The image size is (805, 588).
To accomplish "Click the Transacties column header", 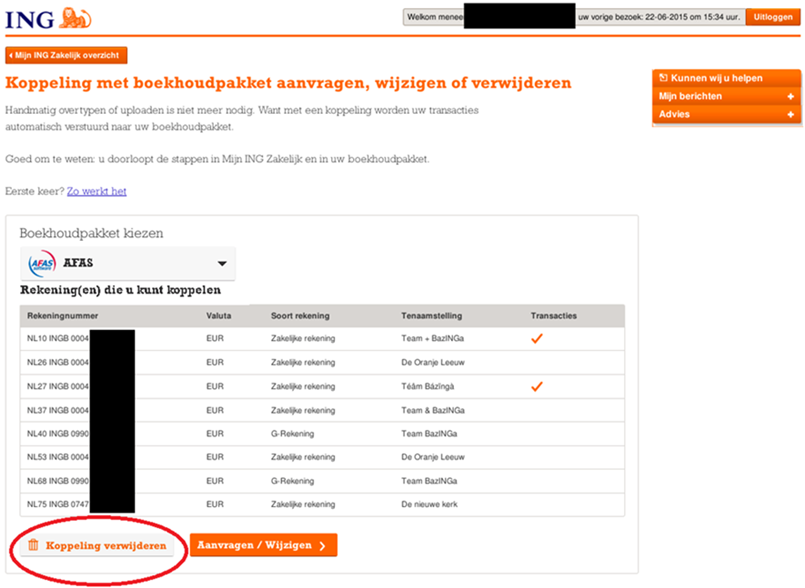I will [553, 316].
